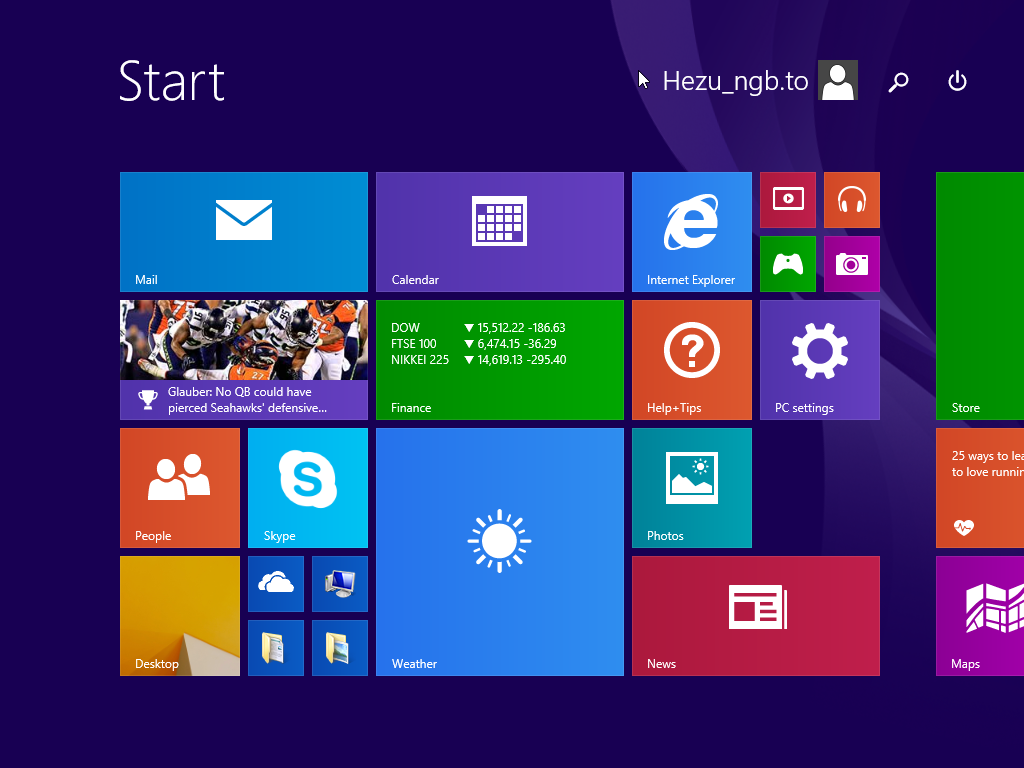Launch the Skype tile

(x=307, y=487)
